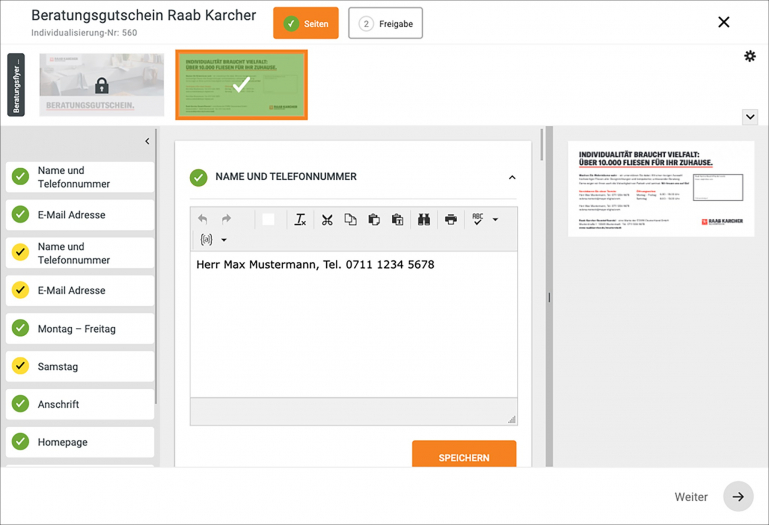769x525 pixels.
Task: Click the green check next to Homepage
Action: pos(20,442)
